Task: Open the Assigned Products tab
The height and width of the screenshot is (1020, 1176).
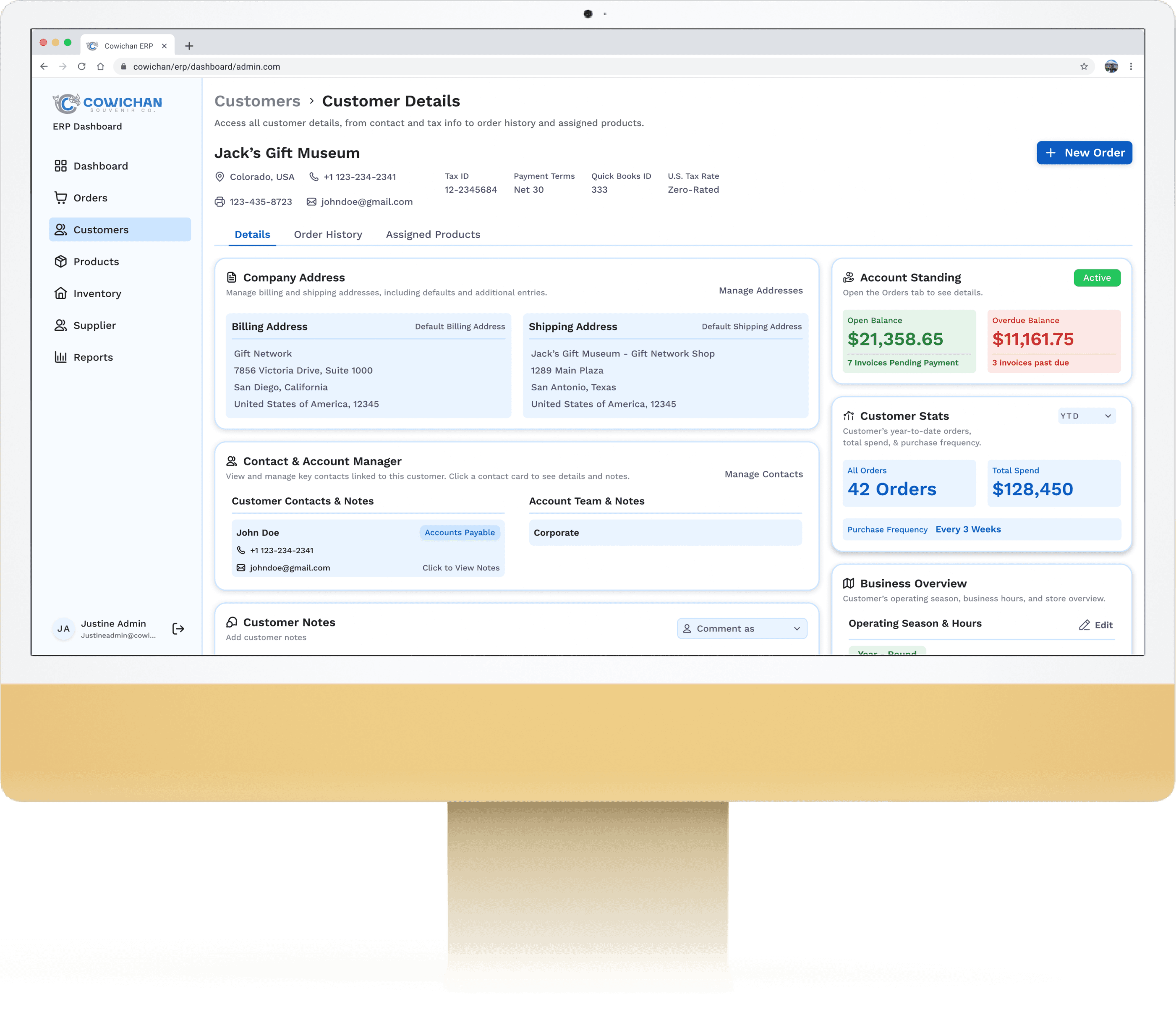Action: coord(433,235)
